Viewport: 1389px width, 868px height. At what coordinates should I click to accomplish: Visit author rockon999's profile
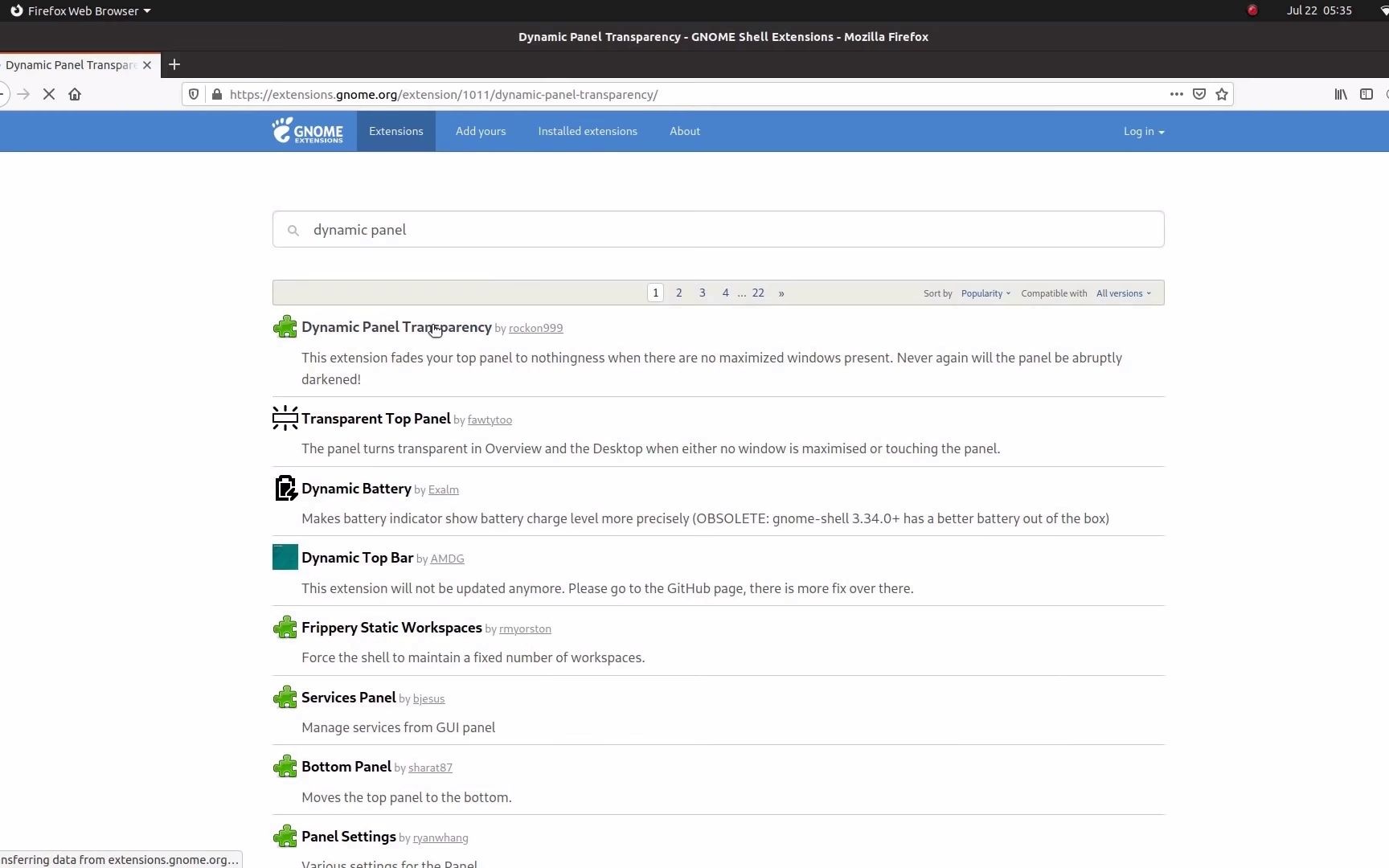535,328
